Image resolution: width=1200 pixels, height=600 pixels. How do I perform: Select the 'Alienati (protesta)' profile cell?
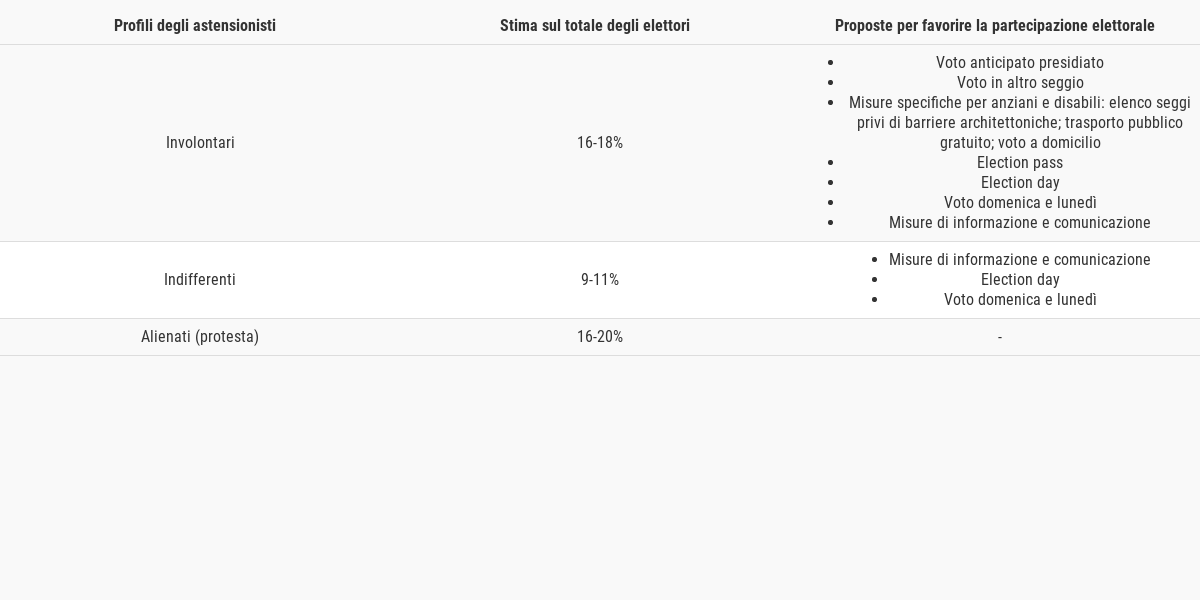[x=200, y=337]
